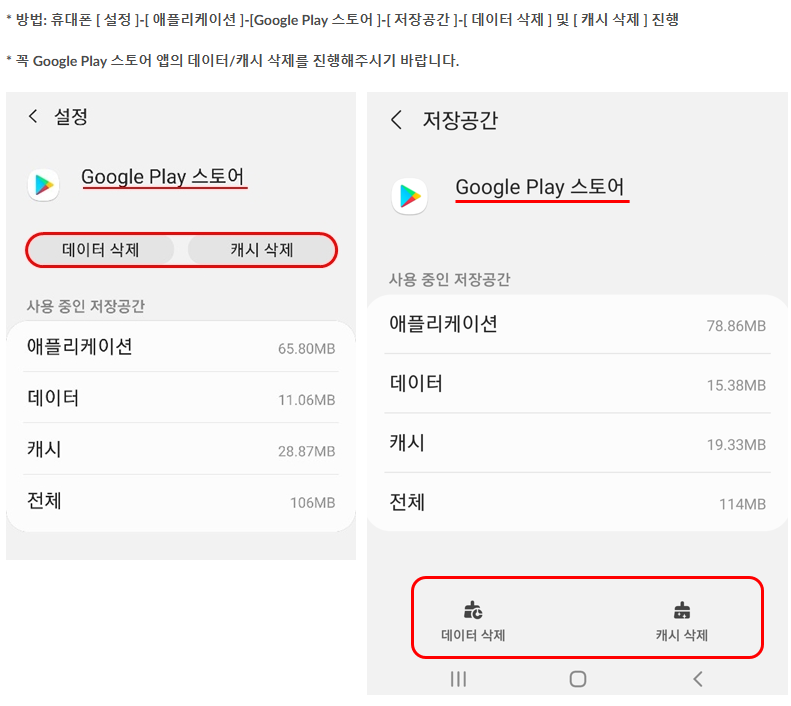Select 설정 header title
The width and height of the screenshot is (791, 706).
click(x=71, y=116)
